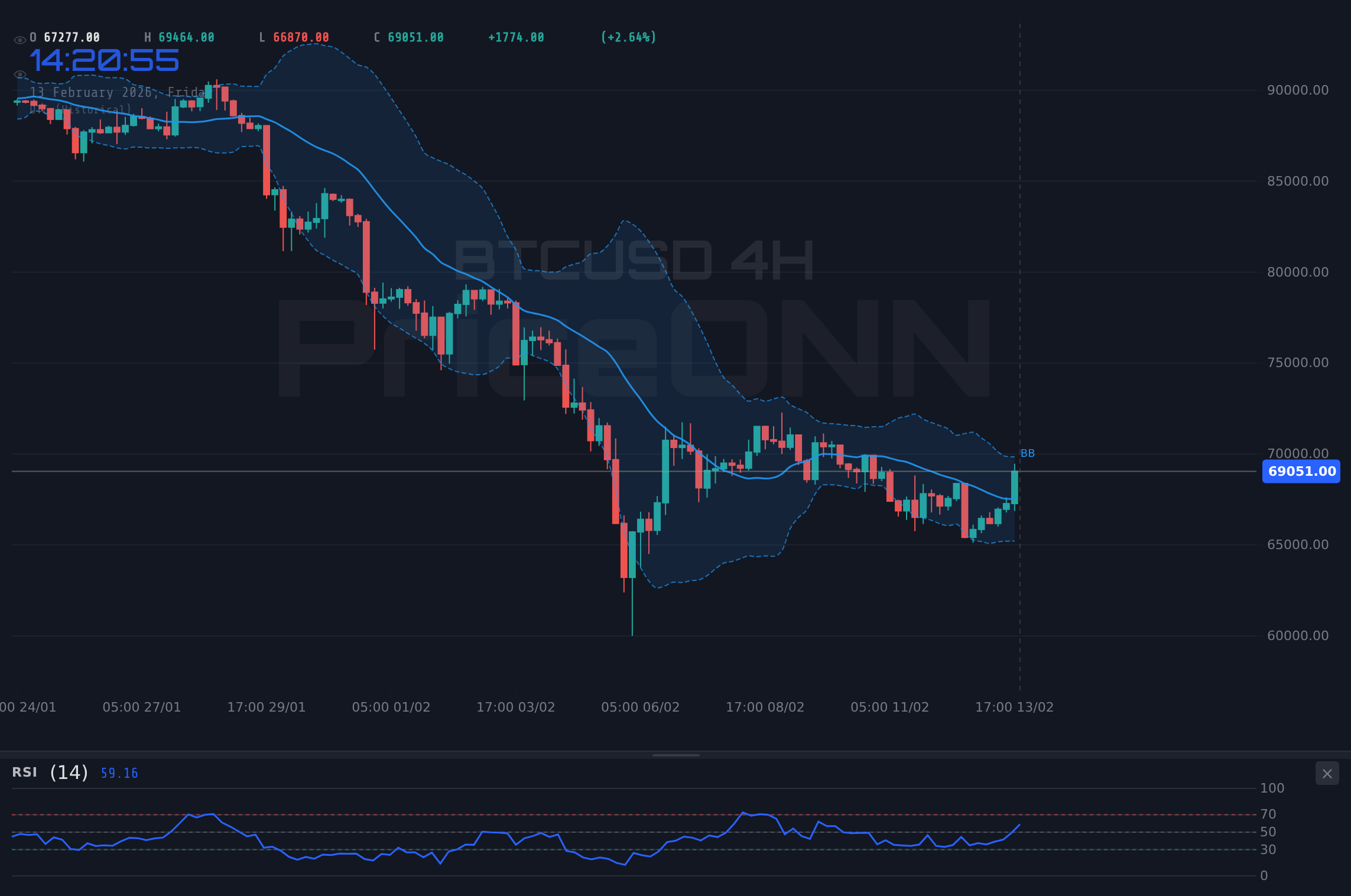Image resolution: width=1351 pixels, height=896 pixels.
Task: Click the 85000.00 price axis label
Action: pos(1298,181)
